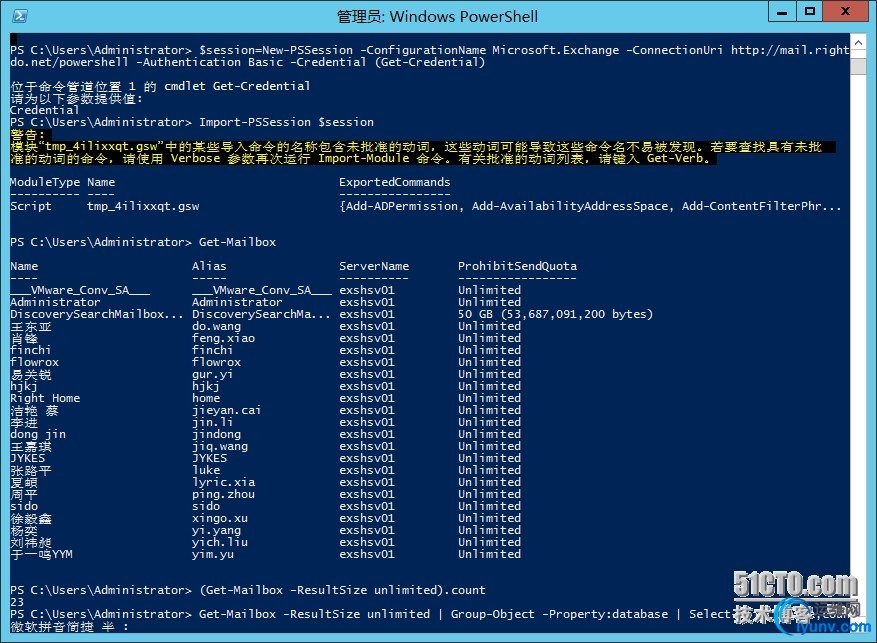
Task: Click the "(Get-Mailbox -ResultSize unlimited).count" command
Action: click(342, 590)
